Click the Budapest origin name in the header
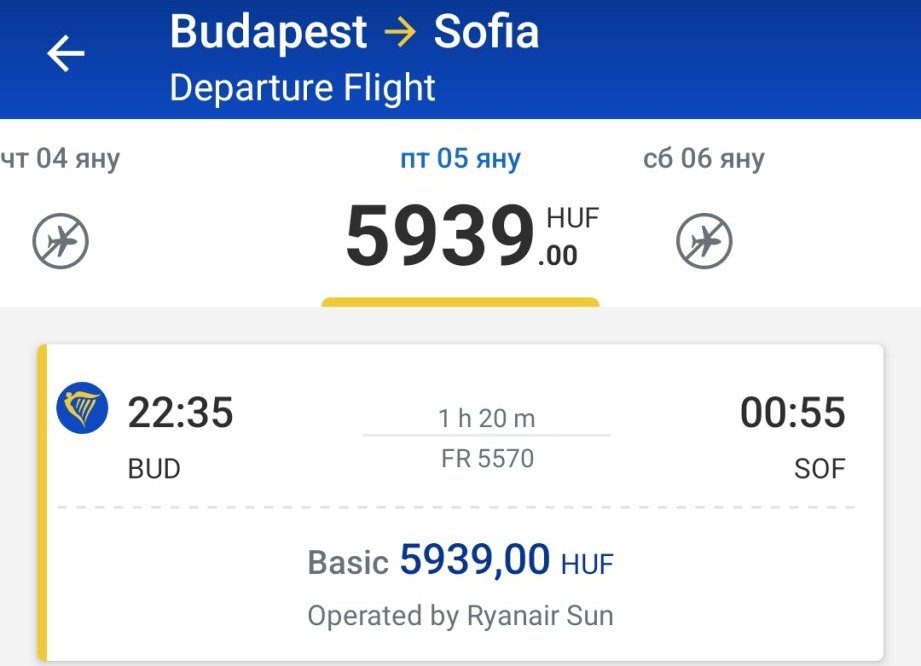Screen dimensions: 921x666 tap(268, 32)
